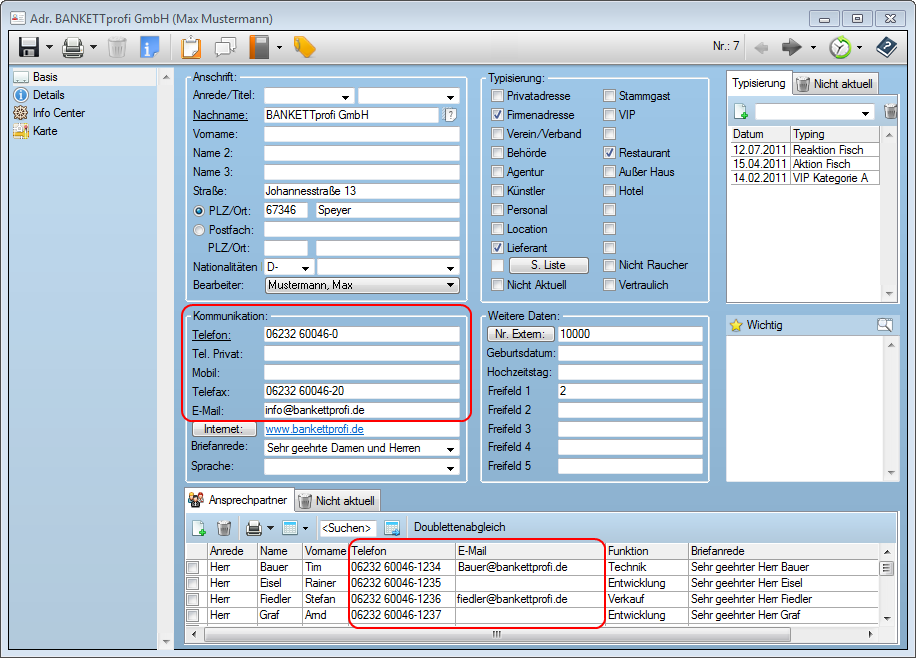Screen dimensions: 916x658
Task: Open the Bearbeiter dropdown
Action: [450, 286]
